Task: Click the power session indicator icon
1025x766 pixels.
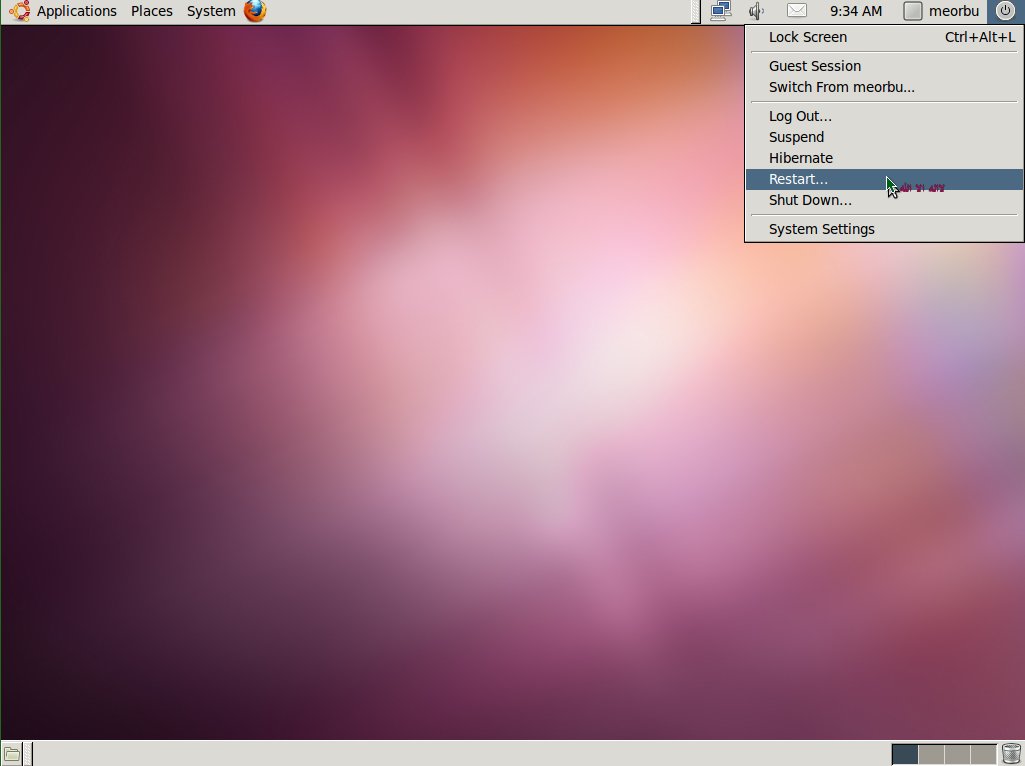Action: [1006, 11]
